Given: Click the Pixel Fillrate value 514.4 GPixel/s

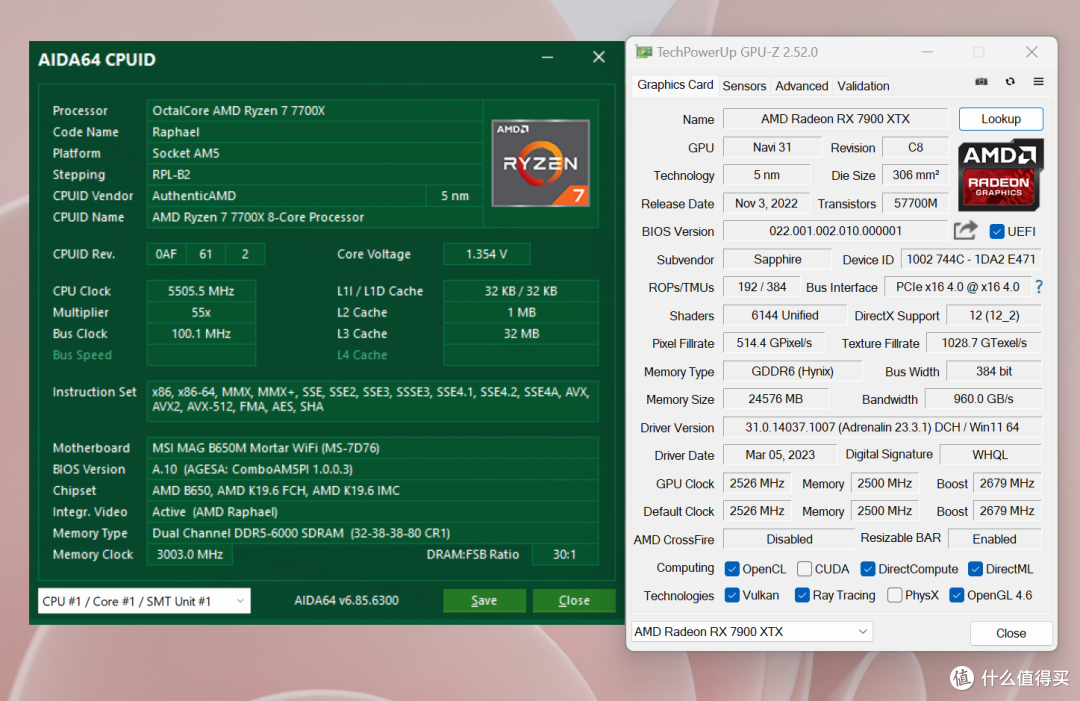Looking at the screenshot, I should coord(774,343).
